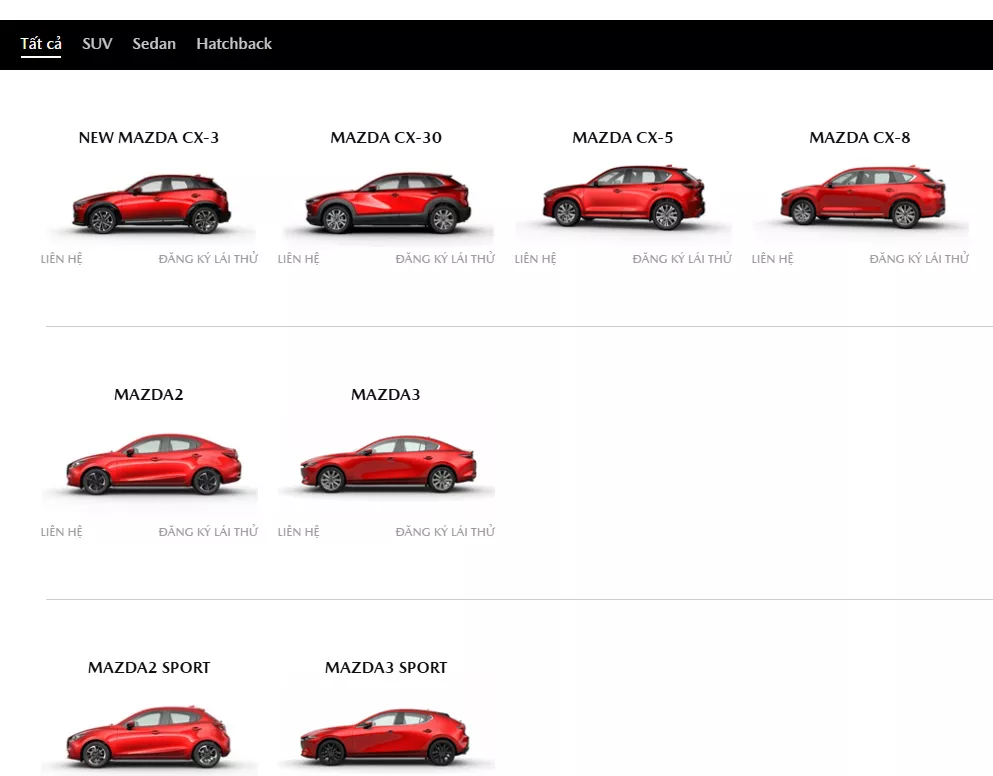Viewport: 993px width, 776px height.
Task: Open the MAZDA CX-5 model title
Action: [622, 137]
